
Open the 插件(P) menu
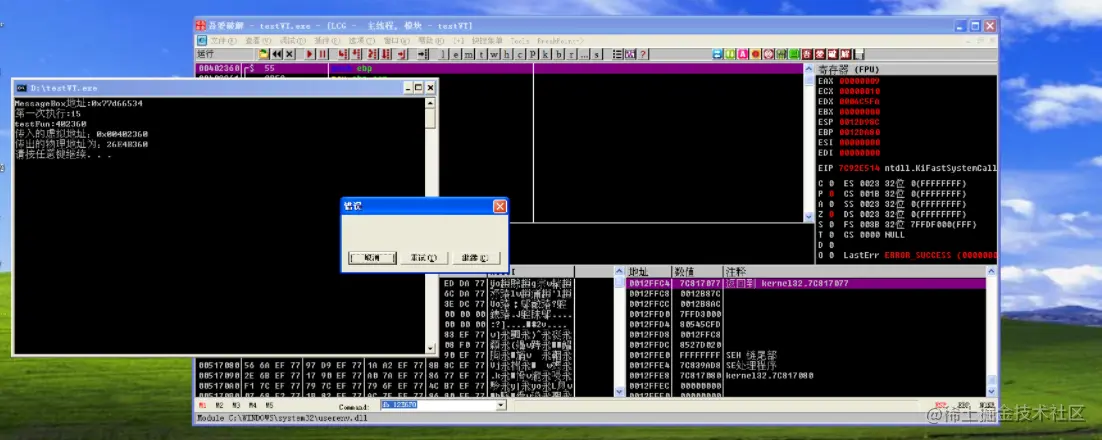tap(327, 41)
